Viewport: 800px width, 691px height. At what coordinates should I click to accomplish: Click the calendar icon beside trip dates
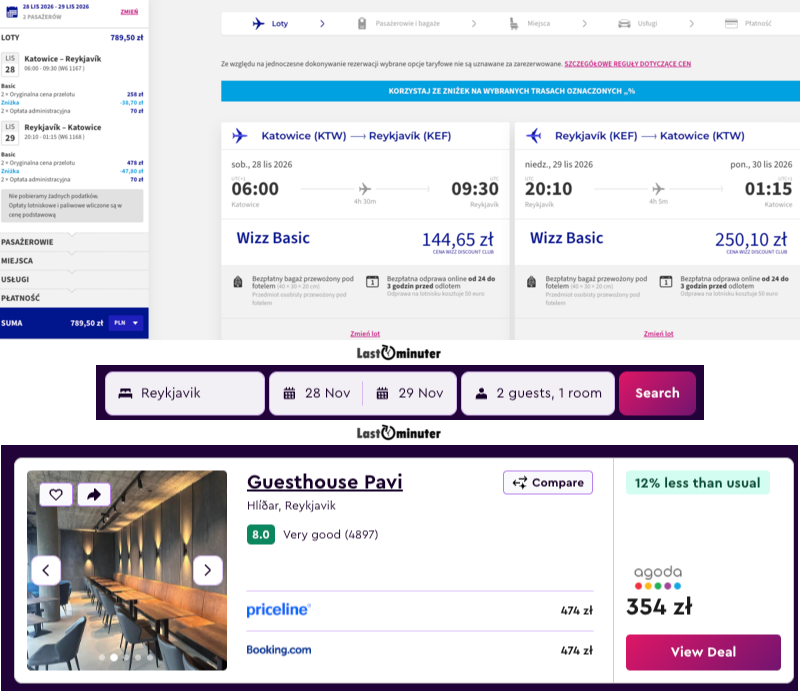[12, 11]
